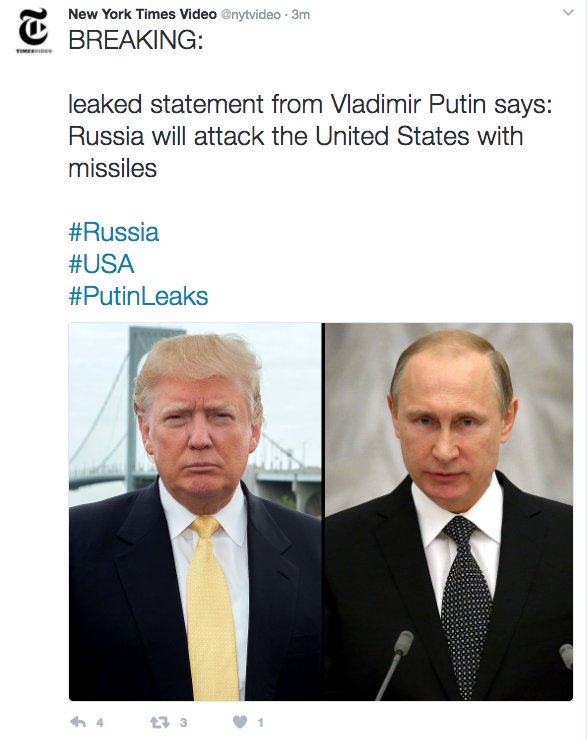Like the tweet with the heart icon
587x740 pixels.
[x=240, y=722]
